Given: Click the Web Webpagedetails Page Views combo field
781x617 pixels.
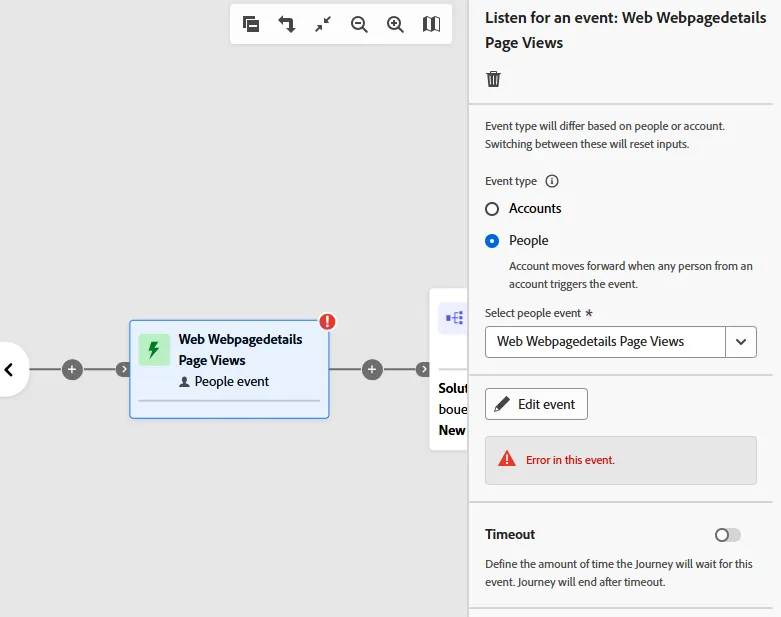Looking at the screenshot, I should point(605,342).
